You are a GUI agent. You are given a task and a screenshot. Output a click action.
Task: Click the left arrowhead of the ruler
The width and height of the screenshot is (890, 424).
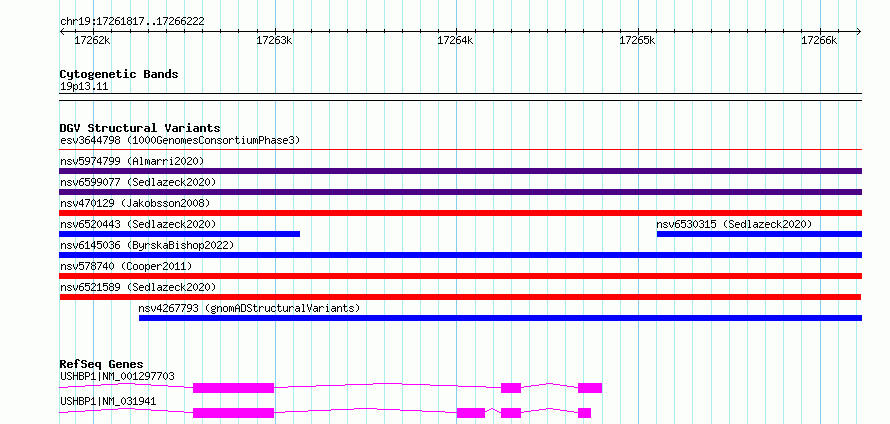(62, 31)
